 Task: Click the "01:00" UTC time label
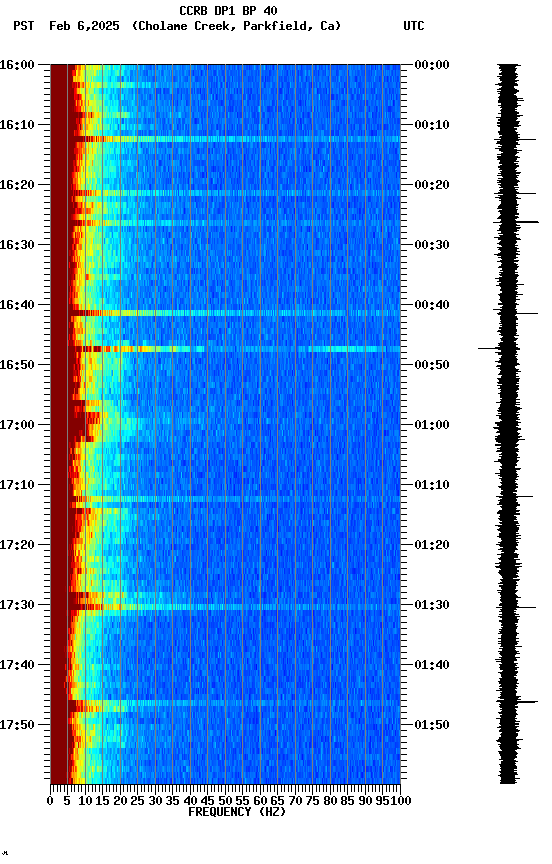432,425
